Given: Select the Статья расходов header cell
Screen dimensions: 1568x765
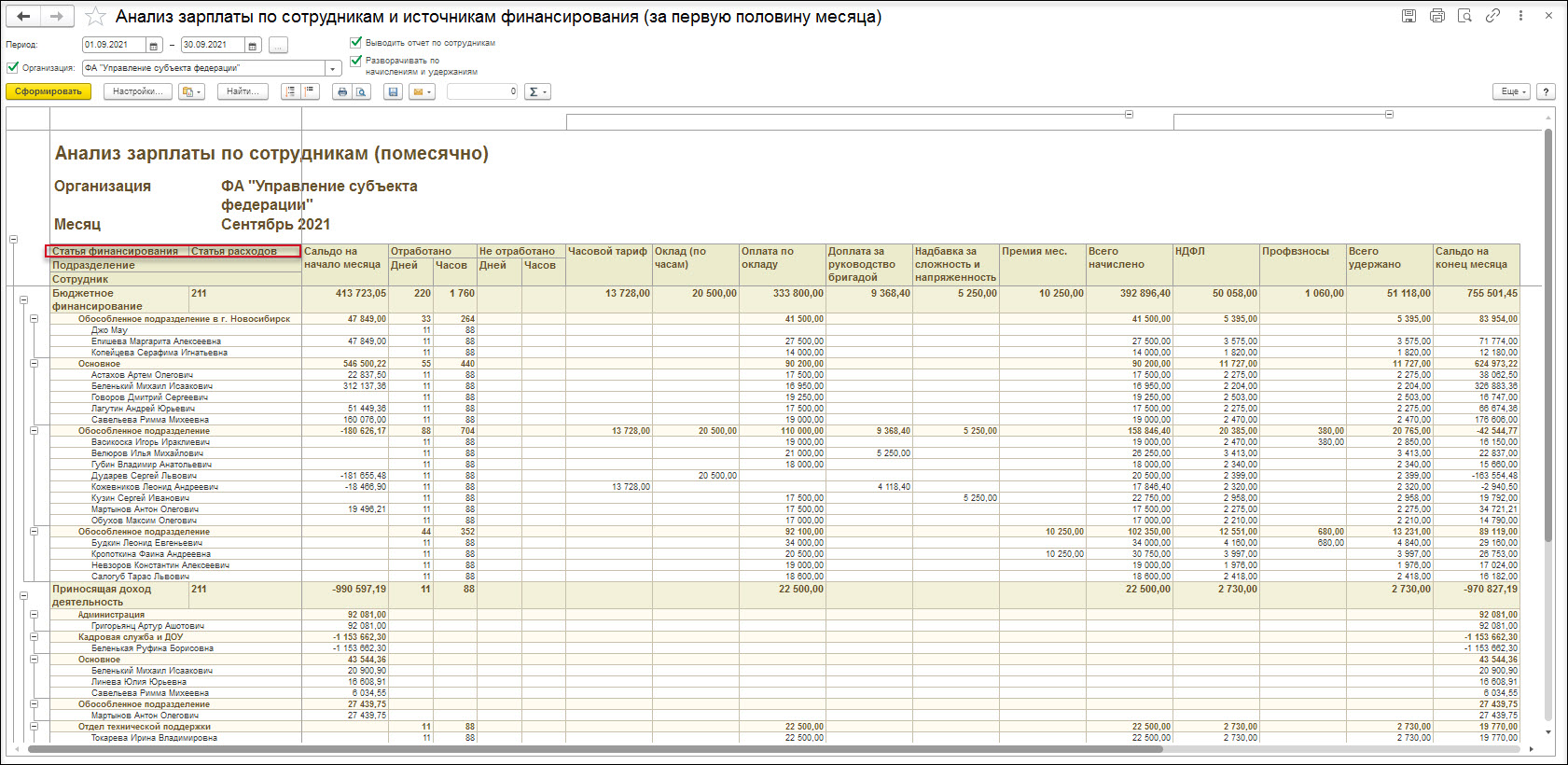Looking at the screenshot, I should [245, 251].
